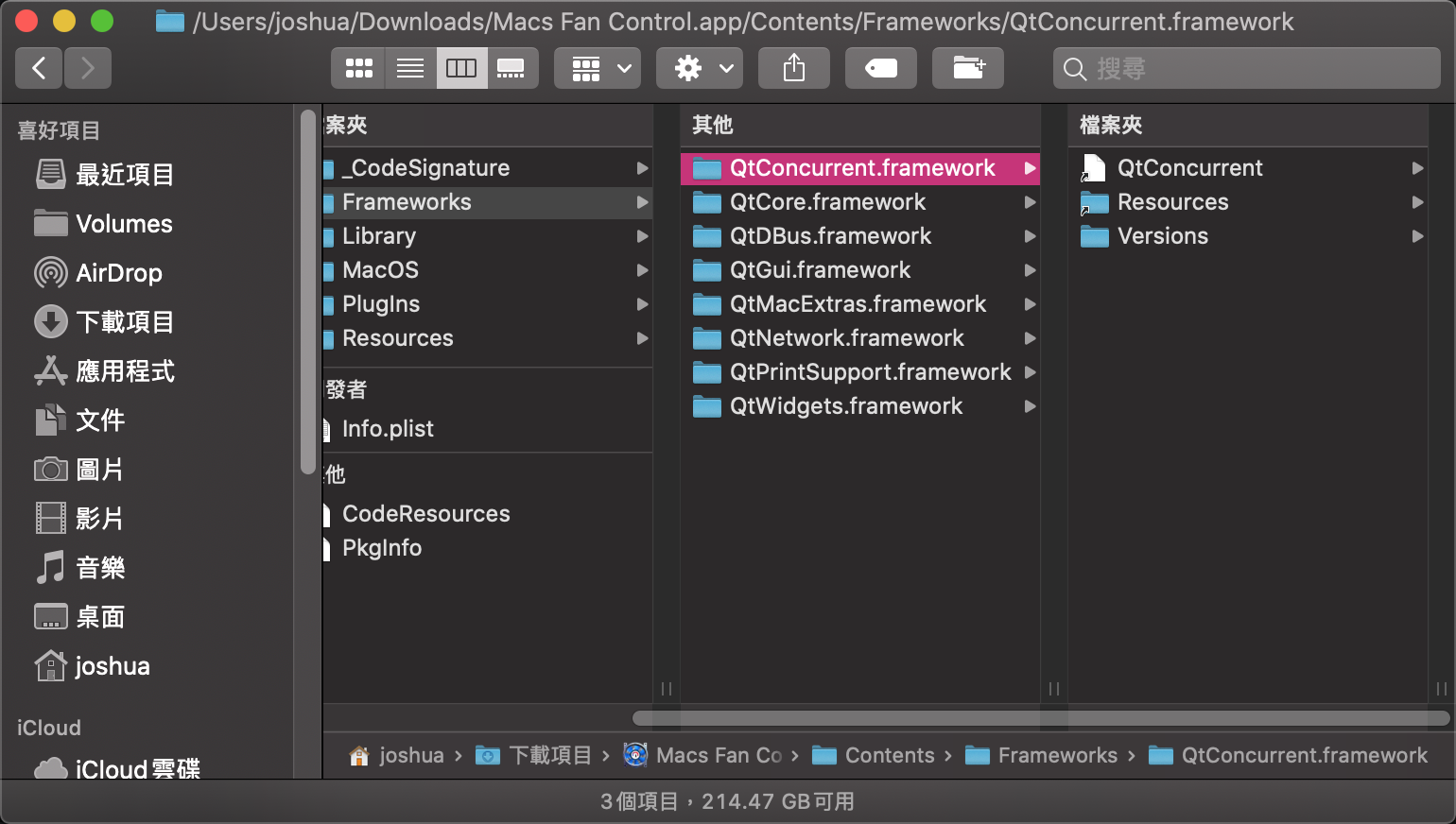Expand the Versions folder arrow
1456x824 pixels.
point(1417,236)
